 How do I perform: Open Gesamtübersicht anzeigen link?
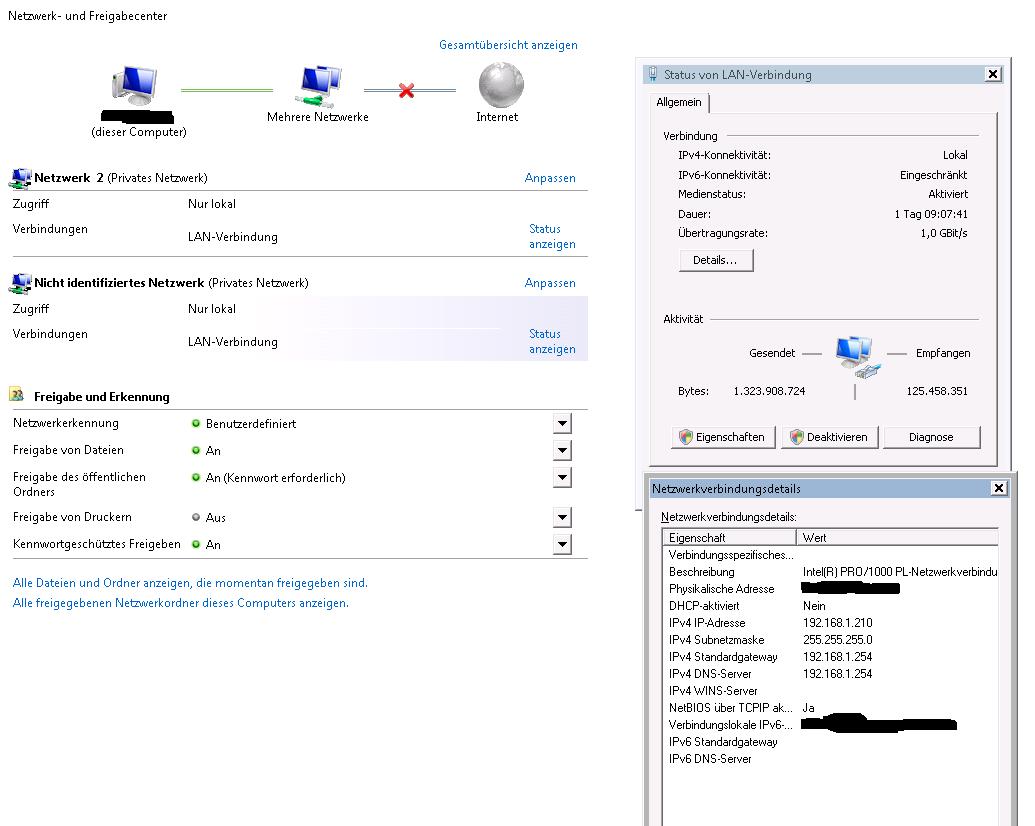click(x=508, y=45)
